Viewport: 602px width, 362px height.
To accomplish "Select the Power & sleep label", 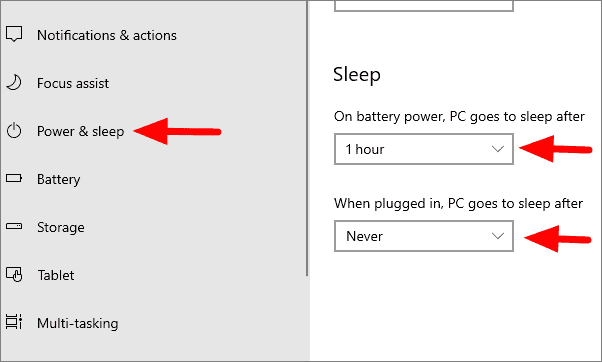I will coord(81,131).
